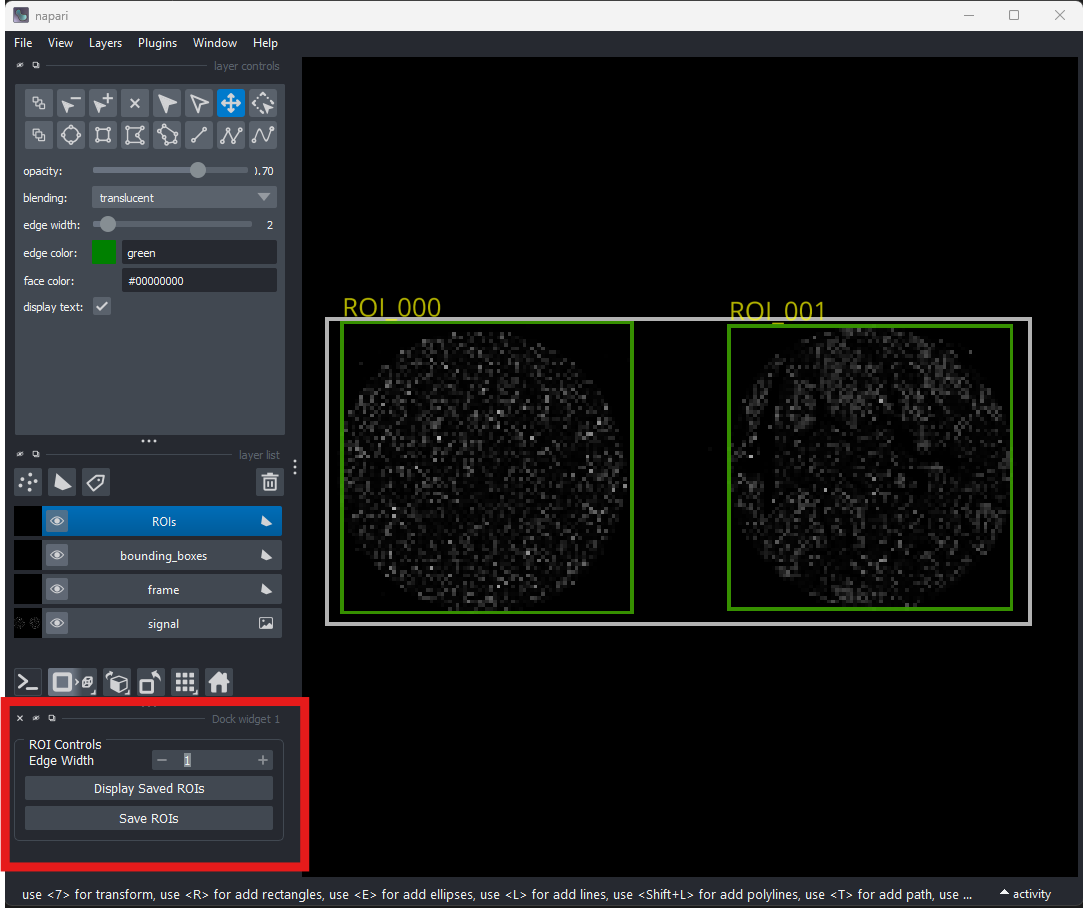The width and height of the screenshot is (1083, 908).
Task: Uncheck the display text checkbox
Action: pyautogui.click(x=102, y=307)
